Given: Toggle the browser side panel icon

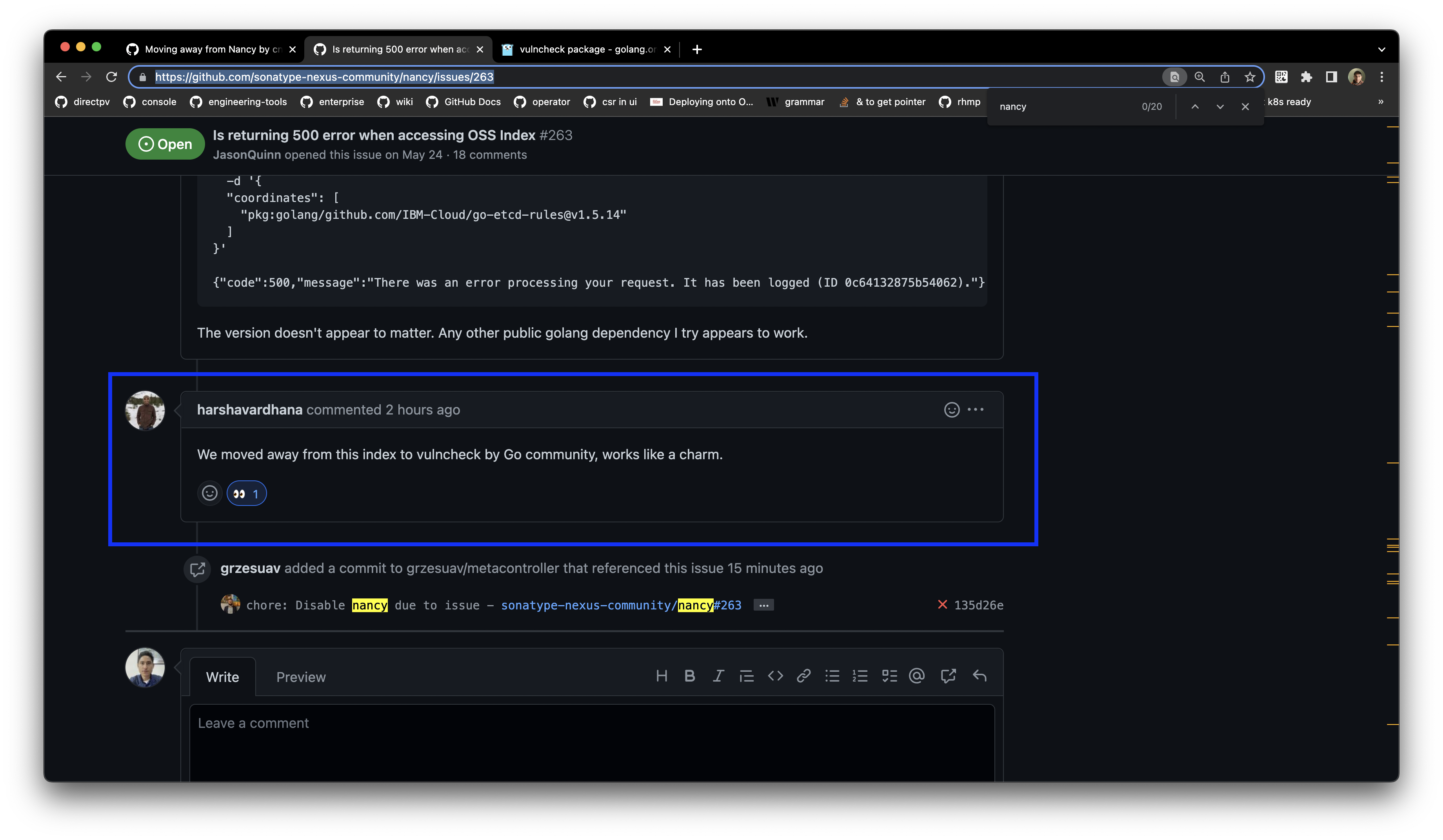Looking at the screenshot, I should 1331,77.
